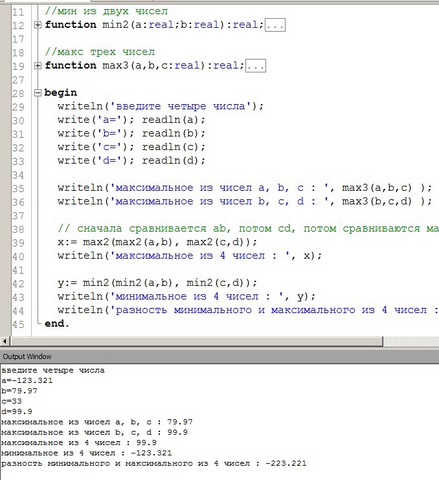The image size is (439, 480).
Task: Click output line showing -223.221 result
Action: [x=154, y=463]
